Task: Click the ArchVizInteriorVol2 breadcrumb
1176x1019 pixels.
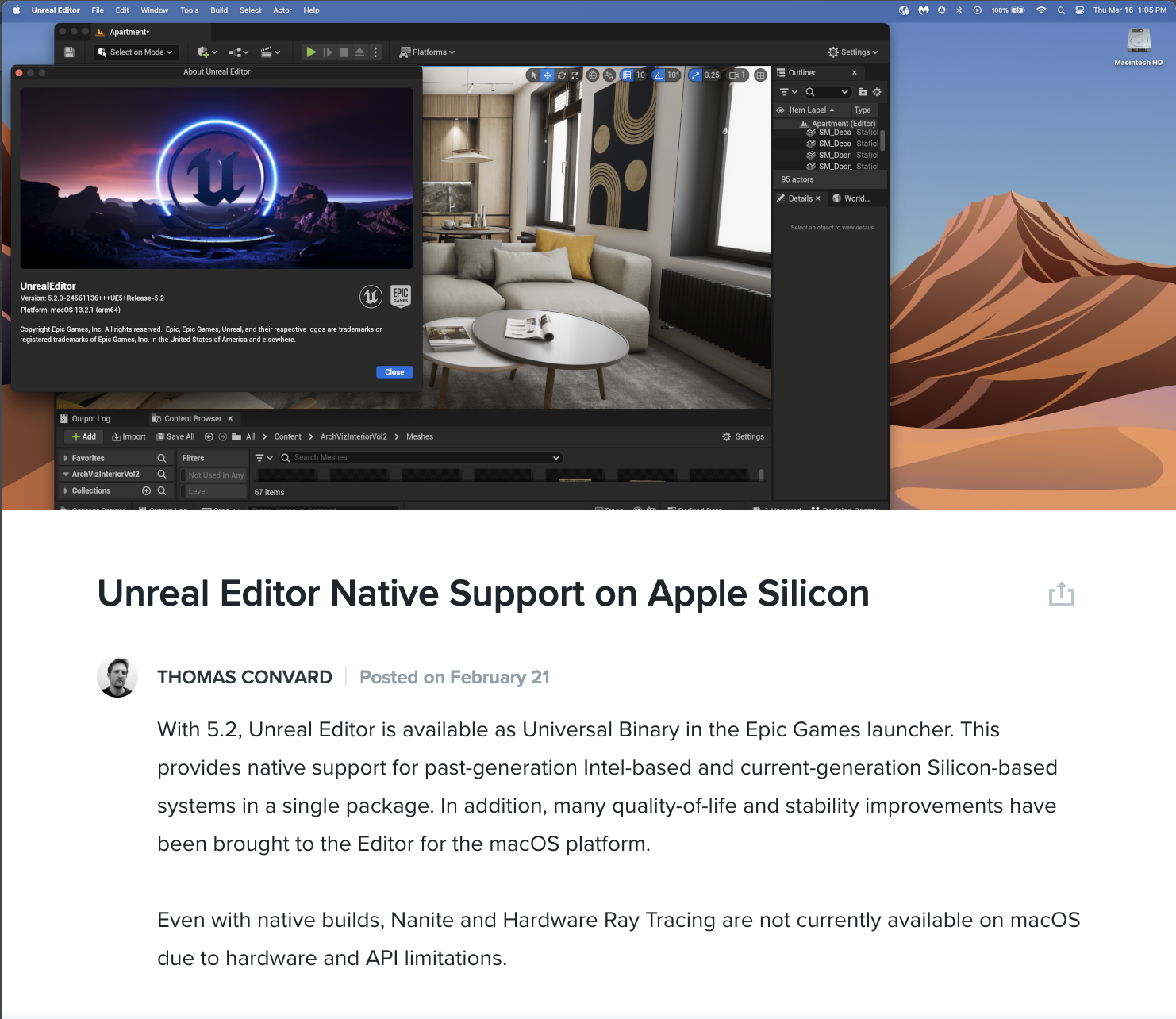Action: pyautogui.click(x=354, y=437)
